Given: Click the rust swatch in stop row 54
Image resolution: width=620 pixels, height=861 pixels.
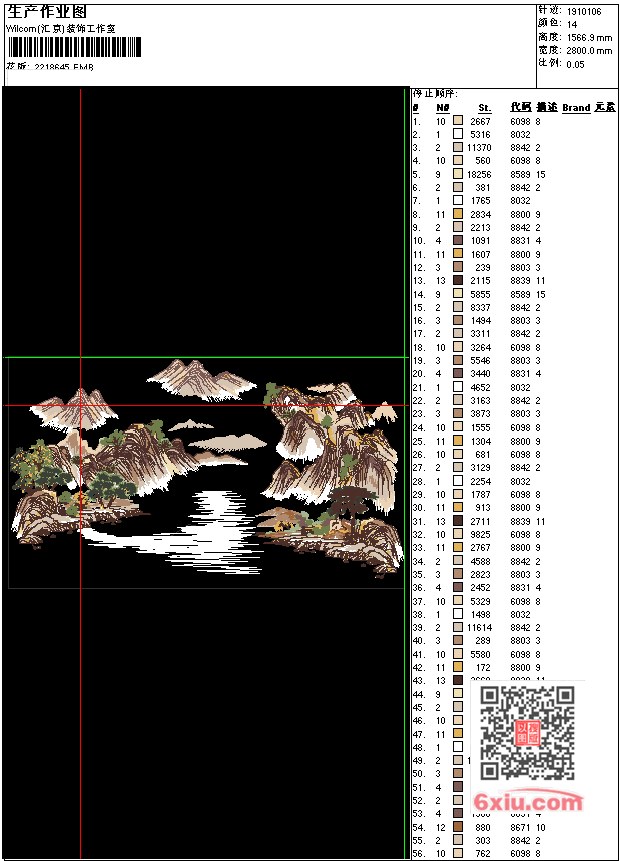Looking at the screenshot, I should pos(458,826).
